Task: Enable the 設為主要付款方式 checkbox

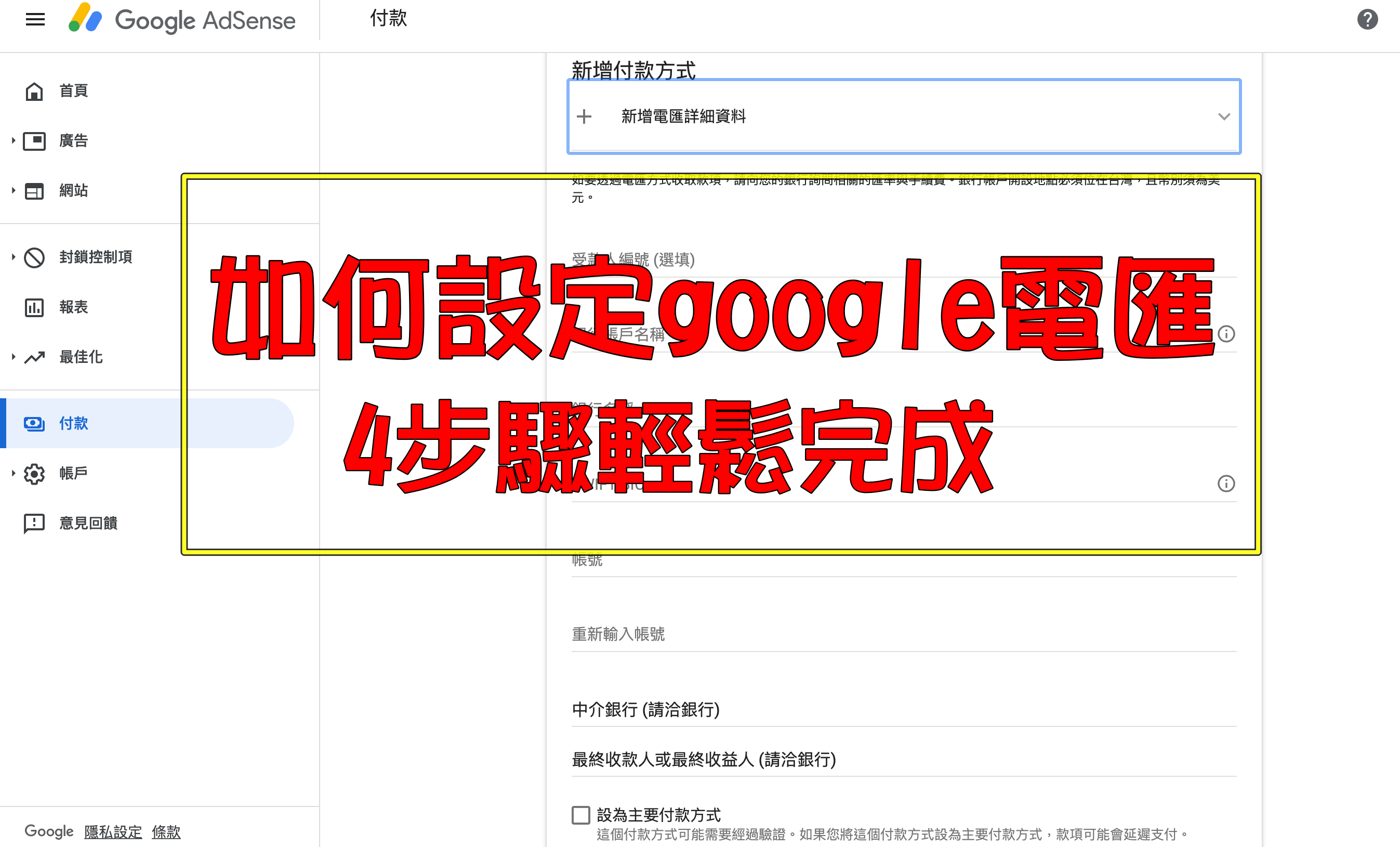Action: tap(580, 815)
